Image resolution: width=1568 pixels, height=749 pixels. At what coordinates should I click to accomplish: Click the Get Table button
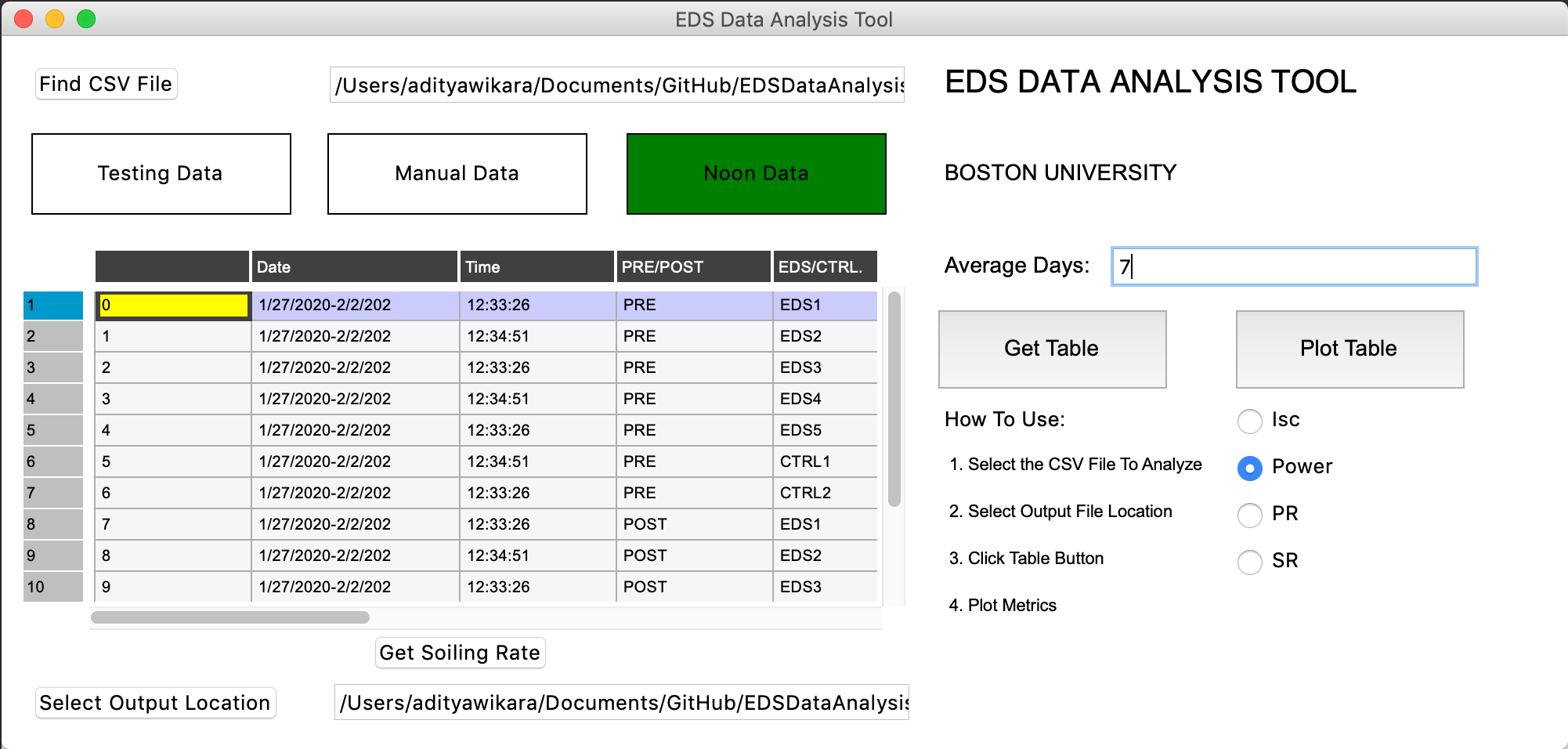click(x=1053, y=349)
